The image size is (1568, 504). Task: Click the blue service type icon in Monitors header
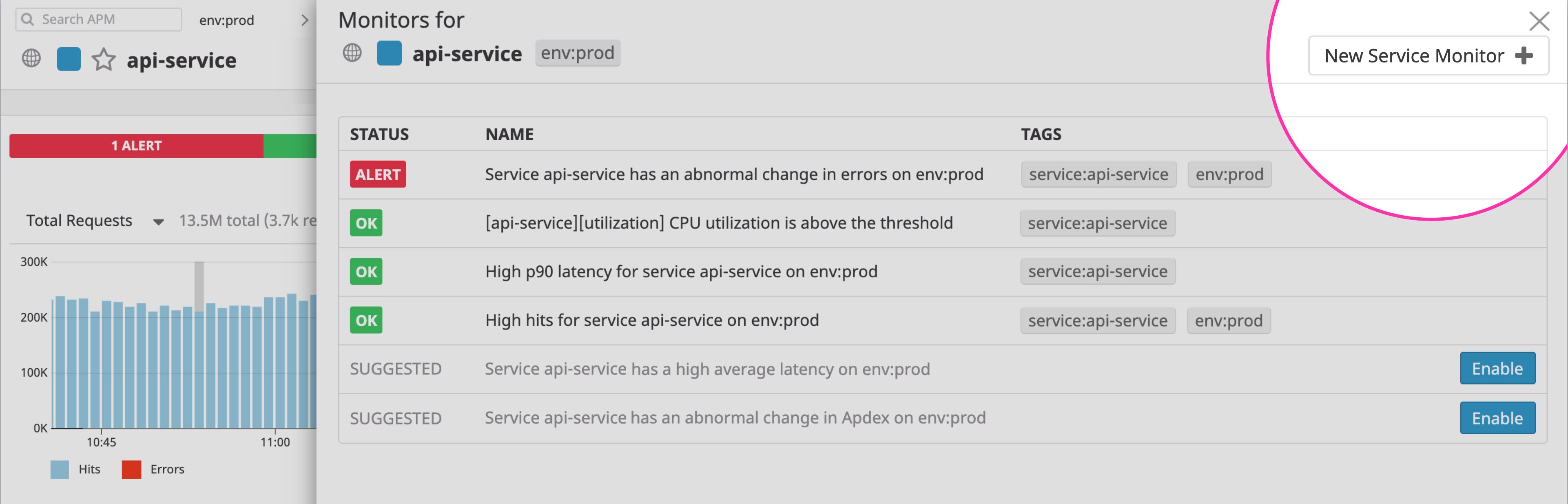(x=390, y=53)
